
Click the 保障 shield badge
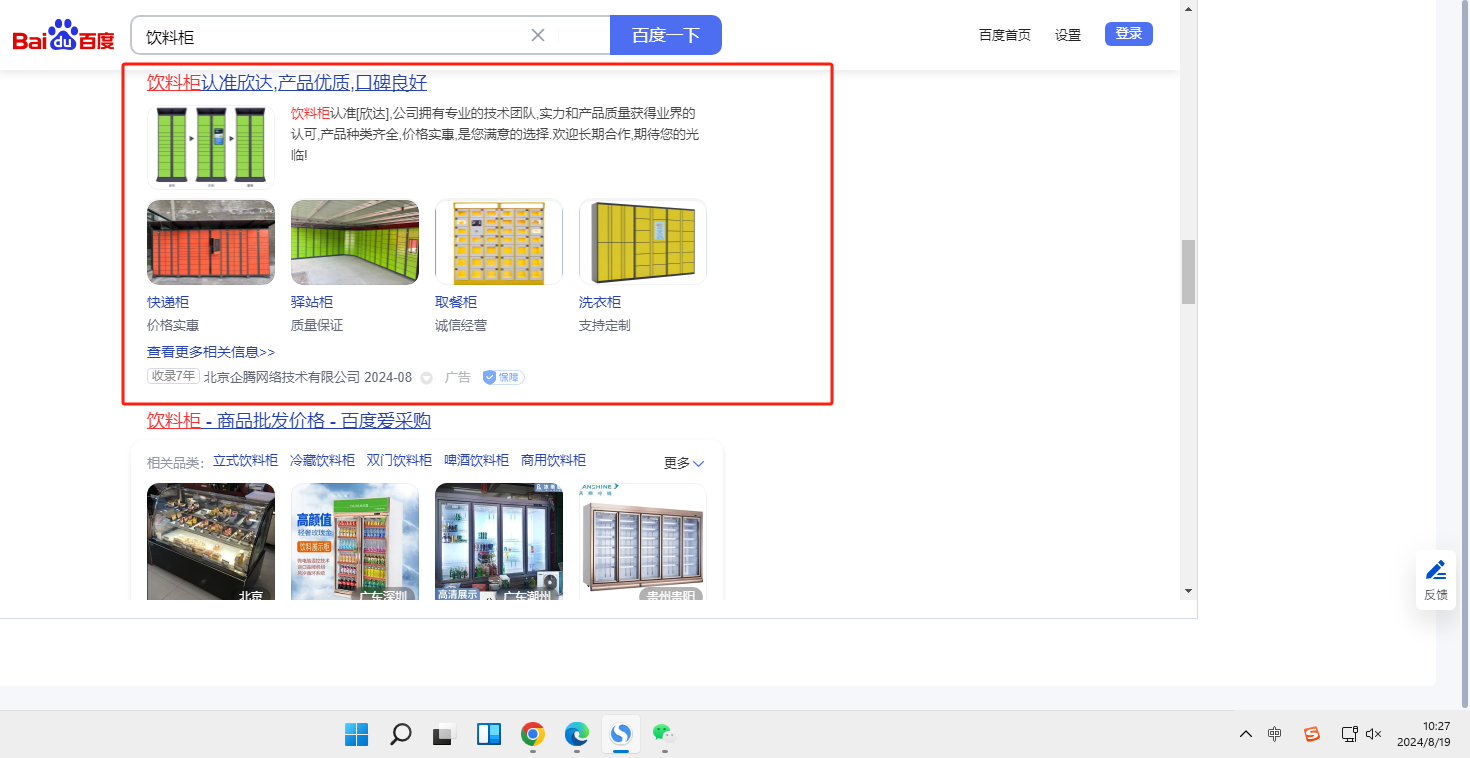[503, 377]
